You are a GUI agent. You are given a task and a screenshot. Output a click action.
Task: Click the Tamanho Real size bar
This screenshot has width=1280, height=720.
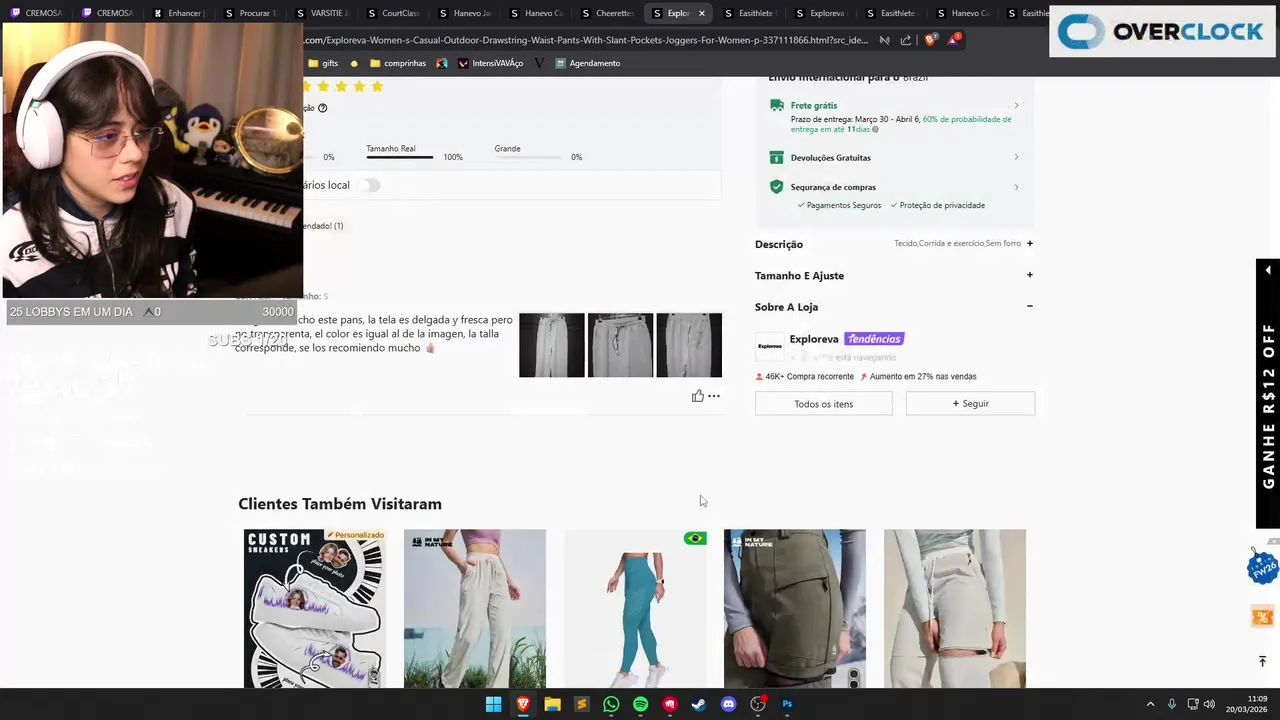[x=400, y=157]
